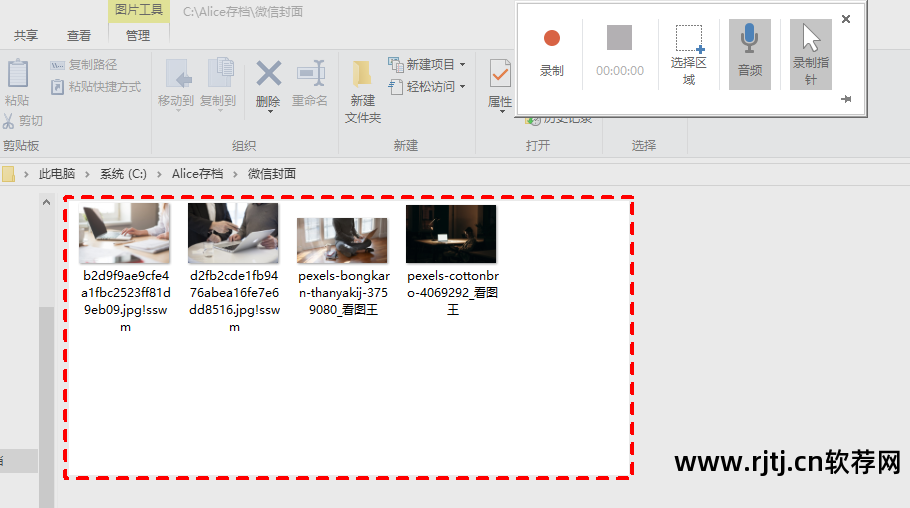Viewport: 910px width, 508px height.
Task: Click the 微信封面 breadcrumb
Action: click(272, 174)
